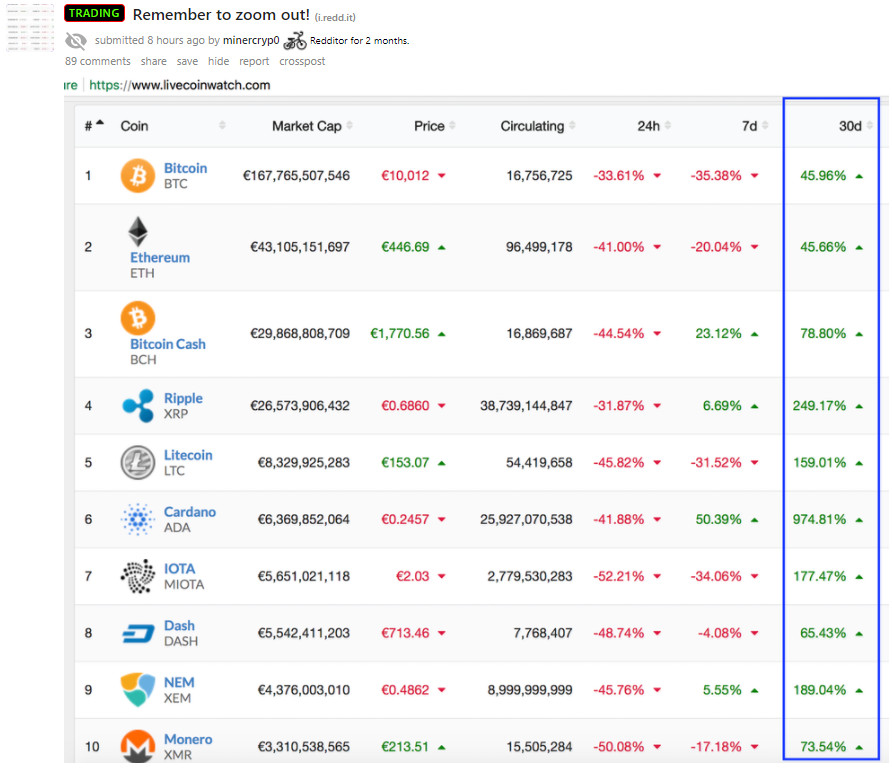Open the IOTA coin name link
The image size is (892, 768).
pos(180,568)
